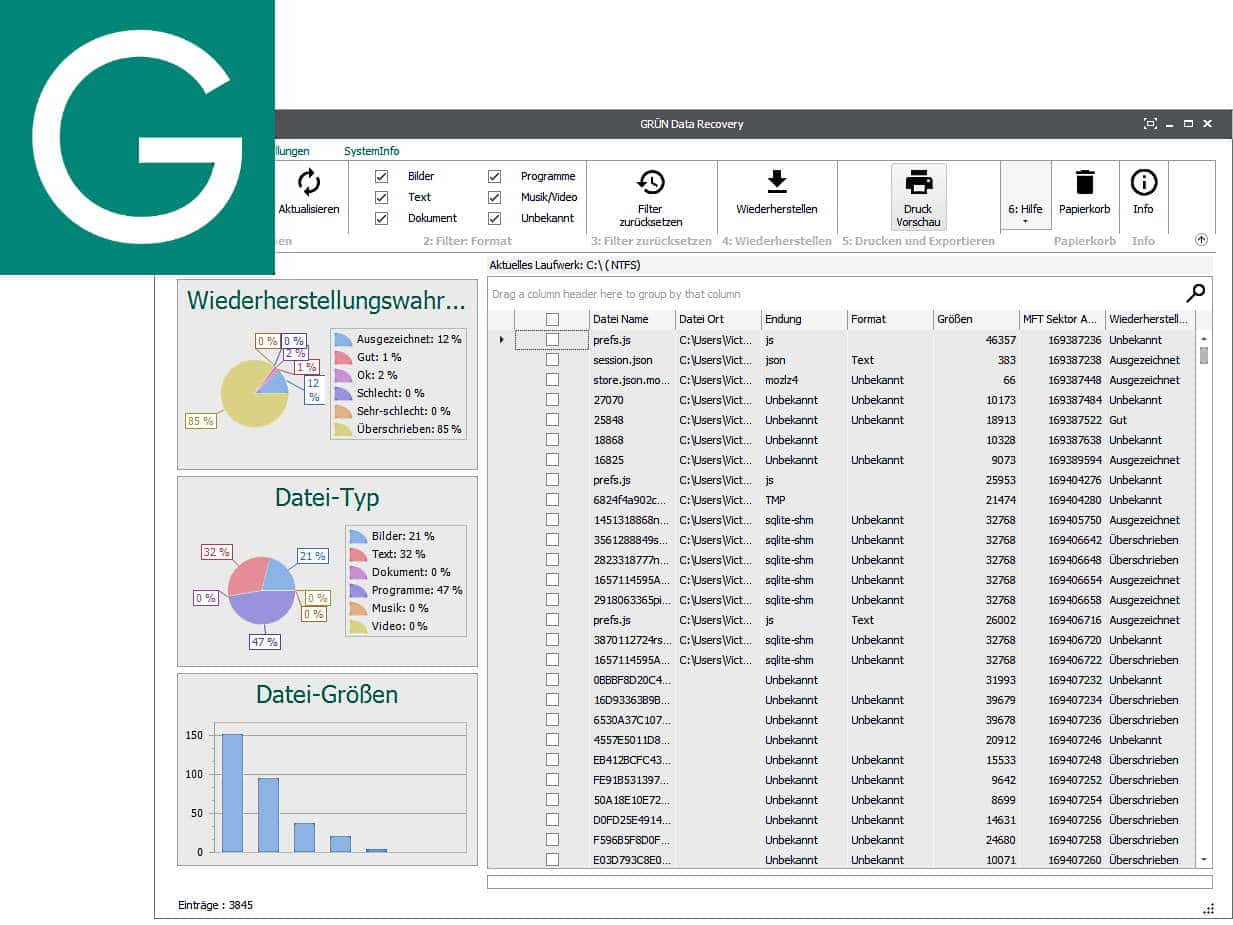This screenshot has width=1233, height=925.
Task: Open Druck Vorschau printer icon
Action: 918,183
